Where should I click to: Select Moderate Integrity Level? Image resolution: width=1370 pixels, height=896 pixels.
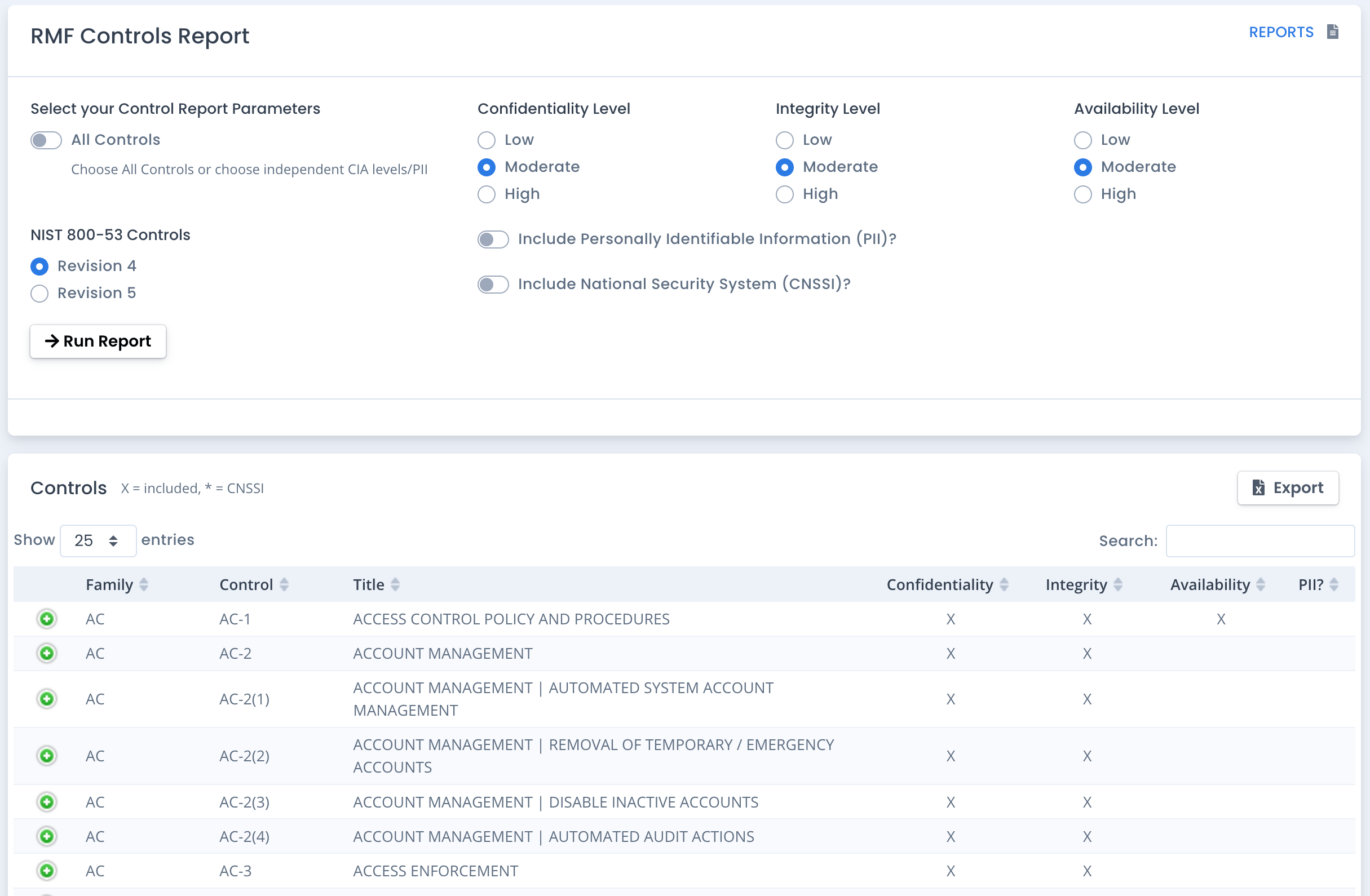click(785, 167)
